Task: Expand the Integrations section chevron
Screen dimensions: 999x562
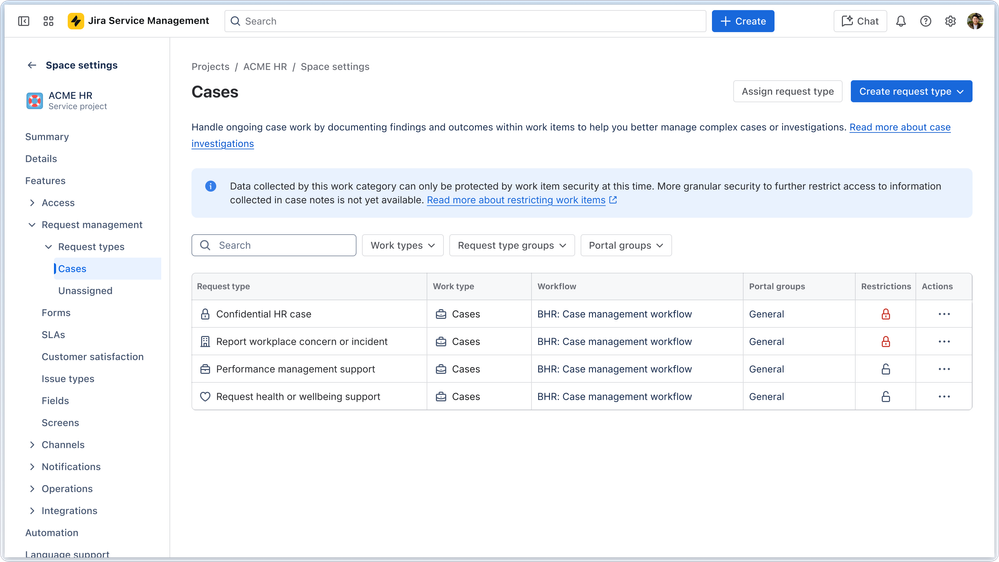Action: (32, 511)
